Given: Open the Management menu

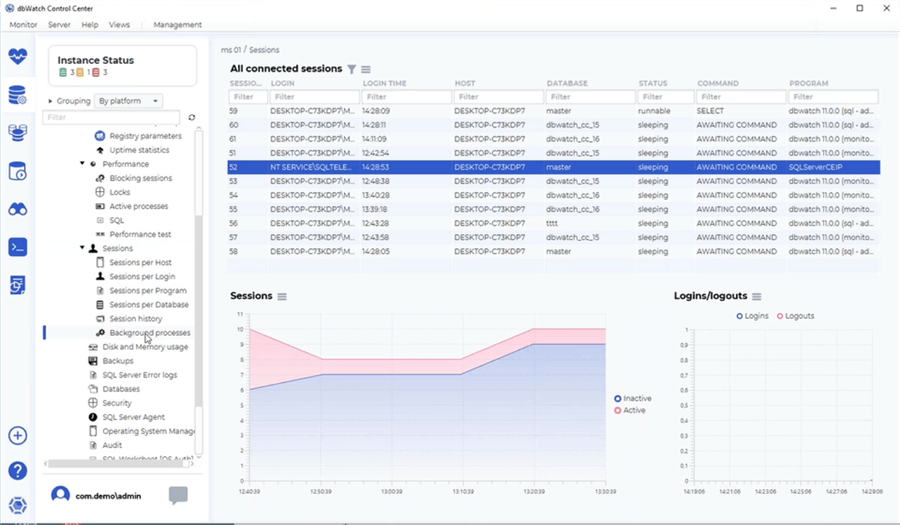Looking at the screenshot, I should (x=177, y=25).
